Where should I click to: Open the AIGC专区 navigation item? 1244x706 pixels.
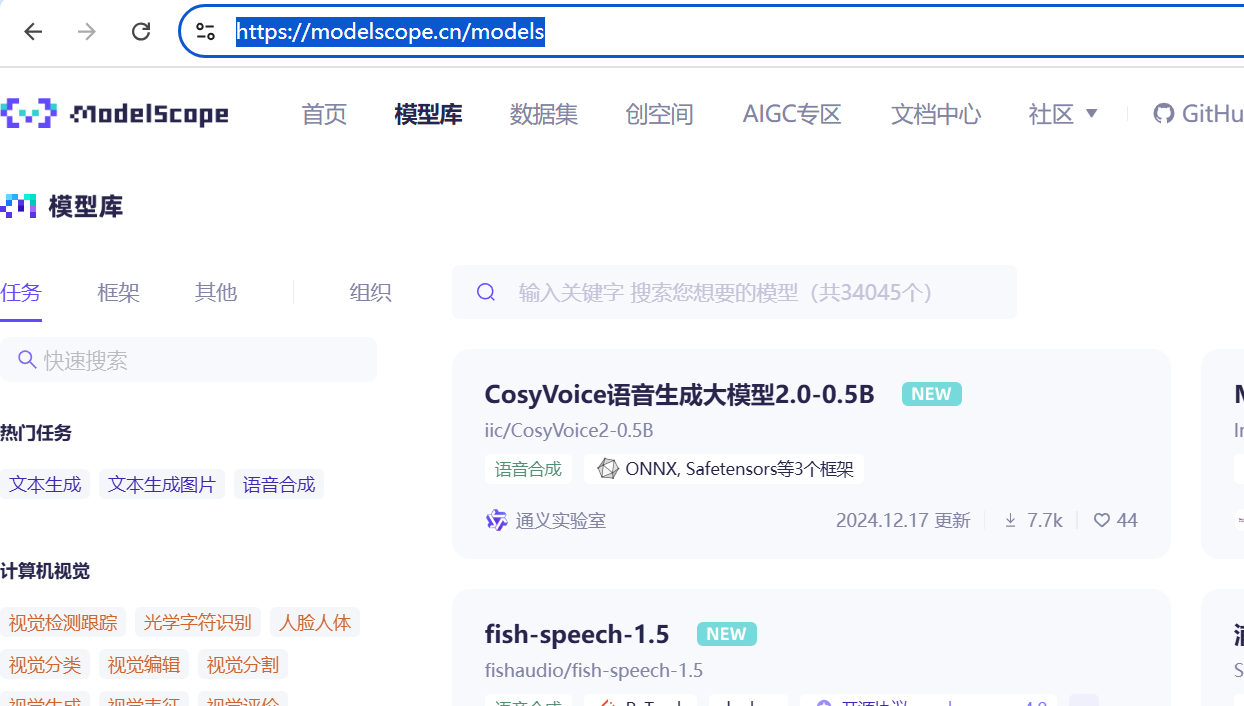[x=792, y=114]
